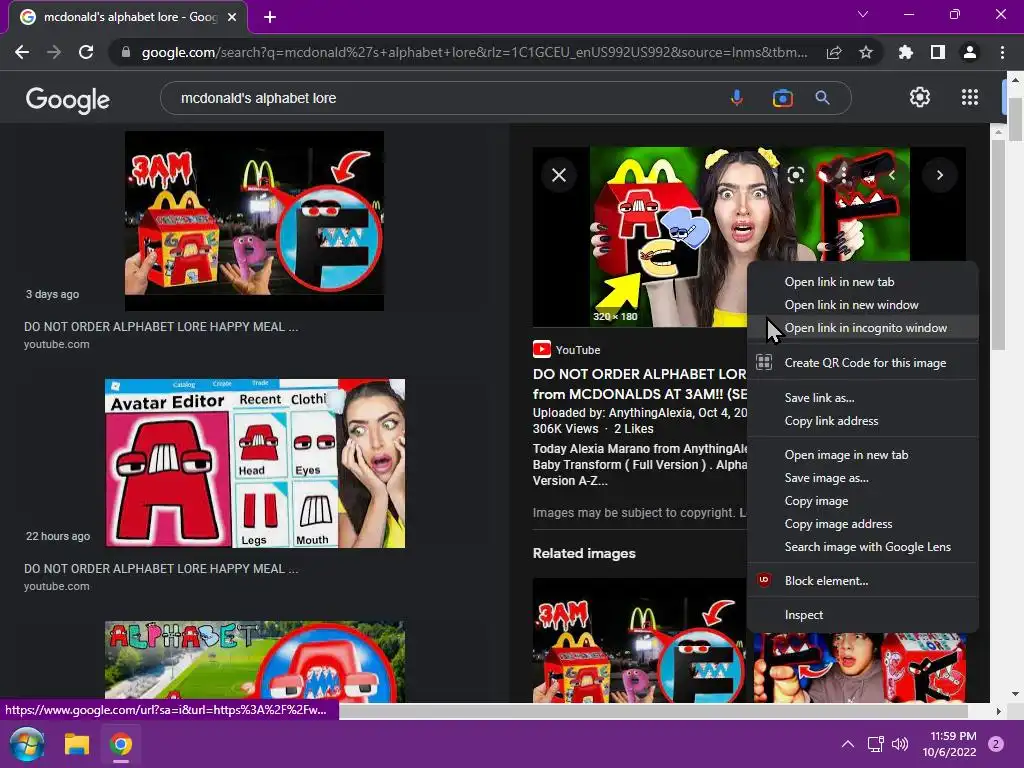Screen dimensions: 1024x768
Task: Go to the next preview image
Action: click(940, 175)
